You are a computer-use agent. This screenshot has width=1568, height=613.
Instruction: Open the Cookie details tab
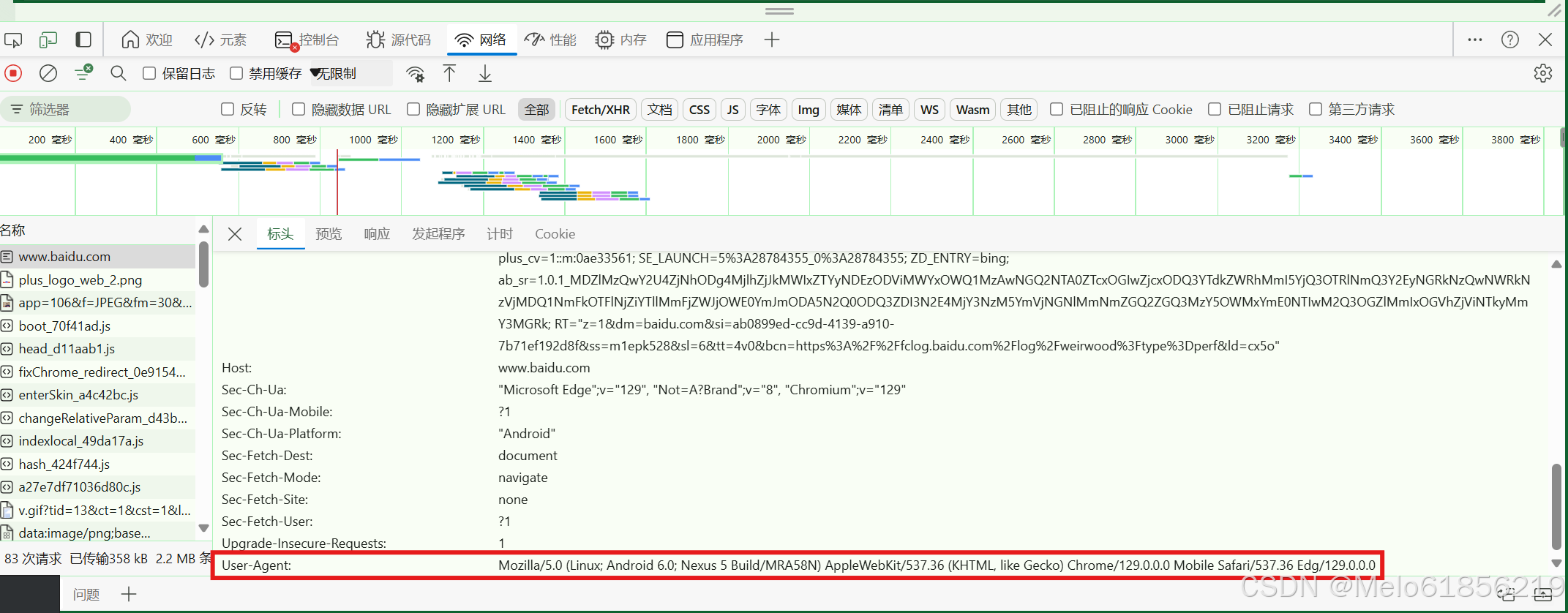(x=555, y=234)
